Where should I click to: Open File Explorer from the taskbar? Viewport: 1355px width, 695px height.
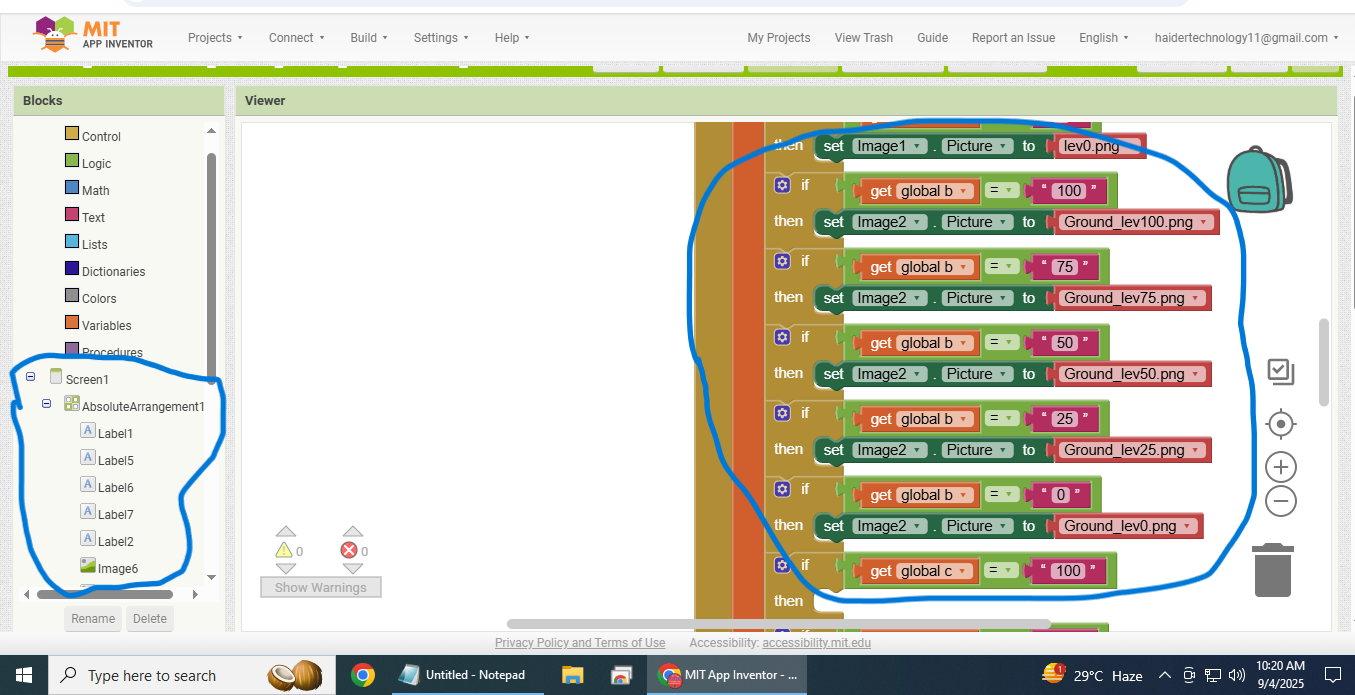click(x=573, y=675)
